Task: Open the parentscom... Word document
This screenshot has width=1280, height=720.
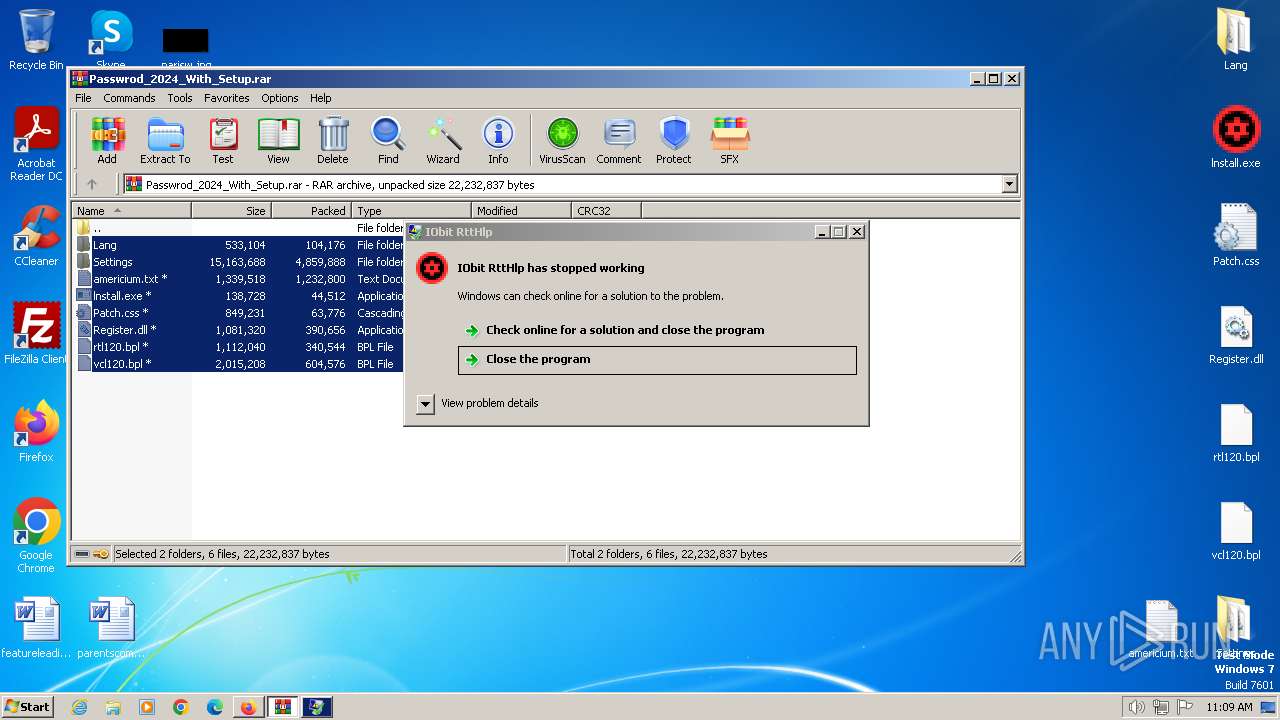Action: point(111,628)
